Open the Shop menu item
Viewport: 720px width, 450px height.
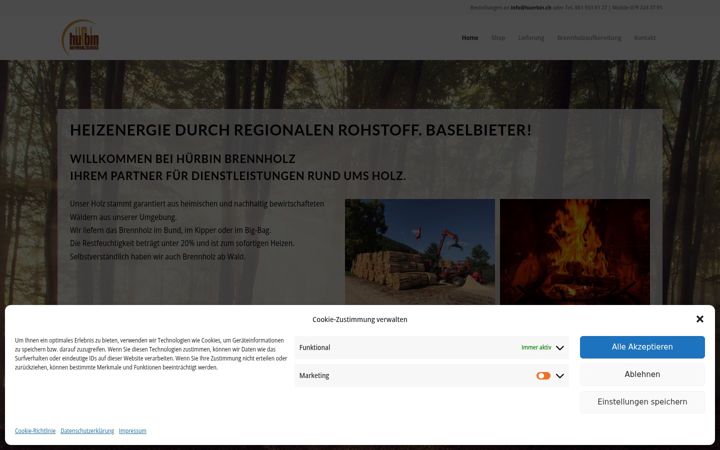498,38
